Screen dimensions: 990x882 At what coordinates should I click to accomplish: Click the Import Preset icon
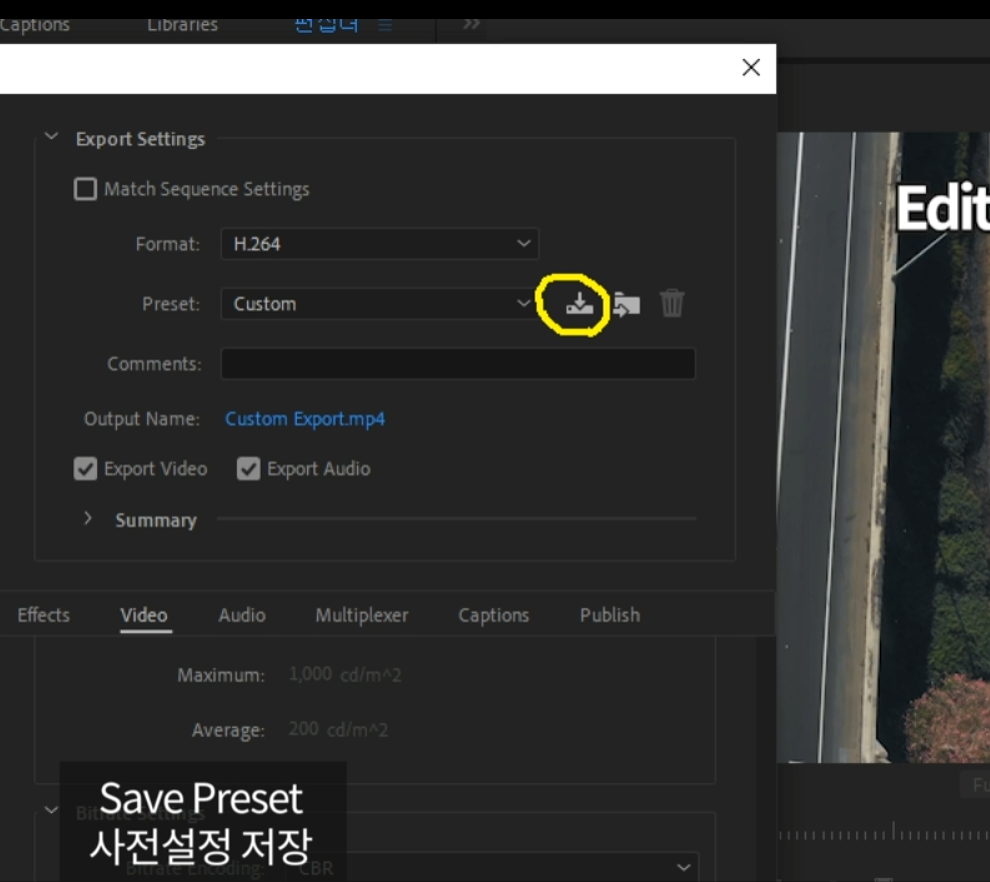tap(626, 304)
